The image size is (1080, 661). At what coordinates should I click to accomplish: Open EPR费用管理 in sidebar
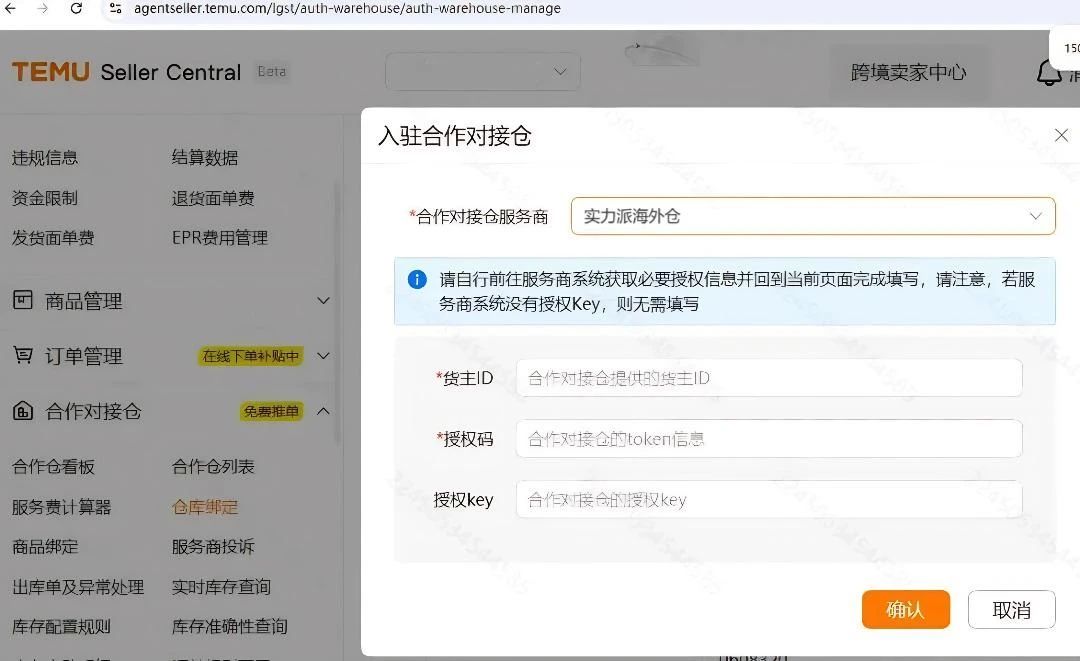(x=220, y=238)
